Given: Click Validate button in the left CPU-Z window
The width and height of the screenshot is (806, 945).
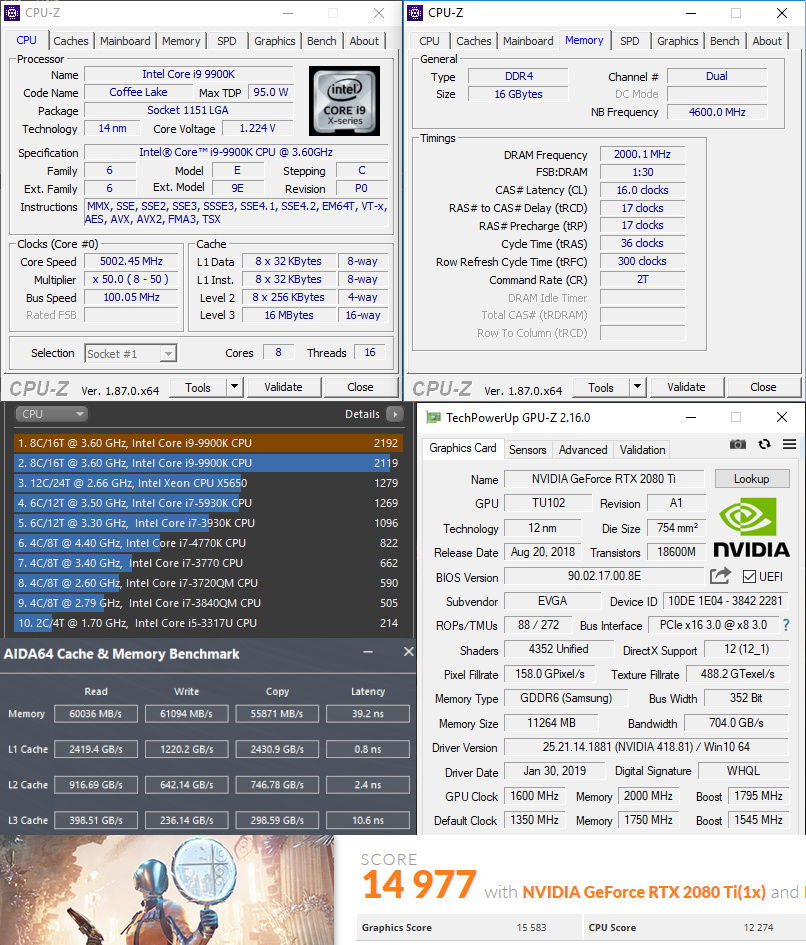Looking at the screenshot, I should pos(283,387).
